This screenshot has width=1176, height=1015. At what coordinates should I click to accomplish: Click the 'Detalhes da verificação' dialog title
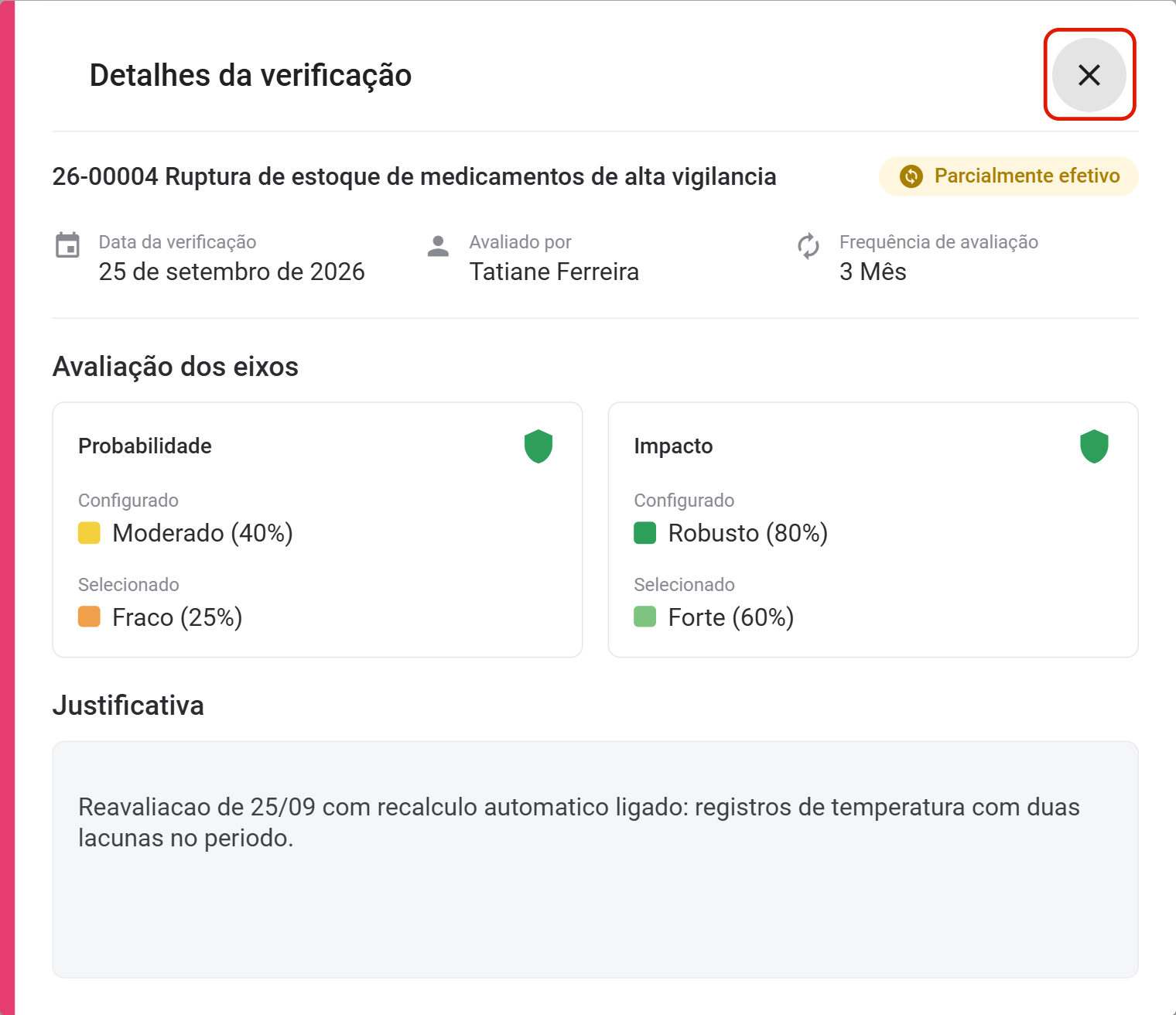pyautogui.click(x=251, y=75)
